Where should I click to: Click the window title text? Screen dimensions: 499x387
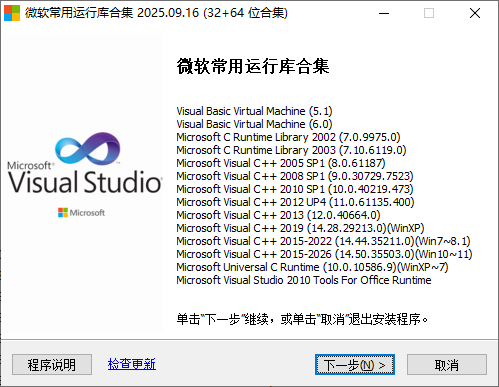(x=156, y=13)
